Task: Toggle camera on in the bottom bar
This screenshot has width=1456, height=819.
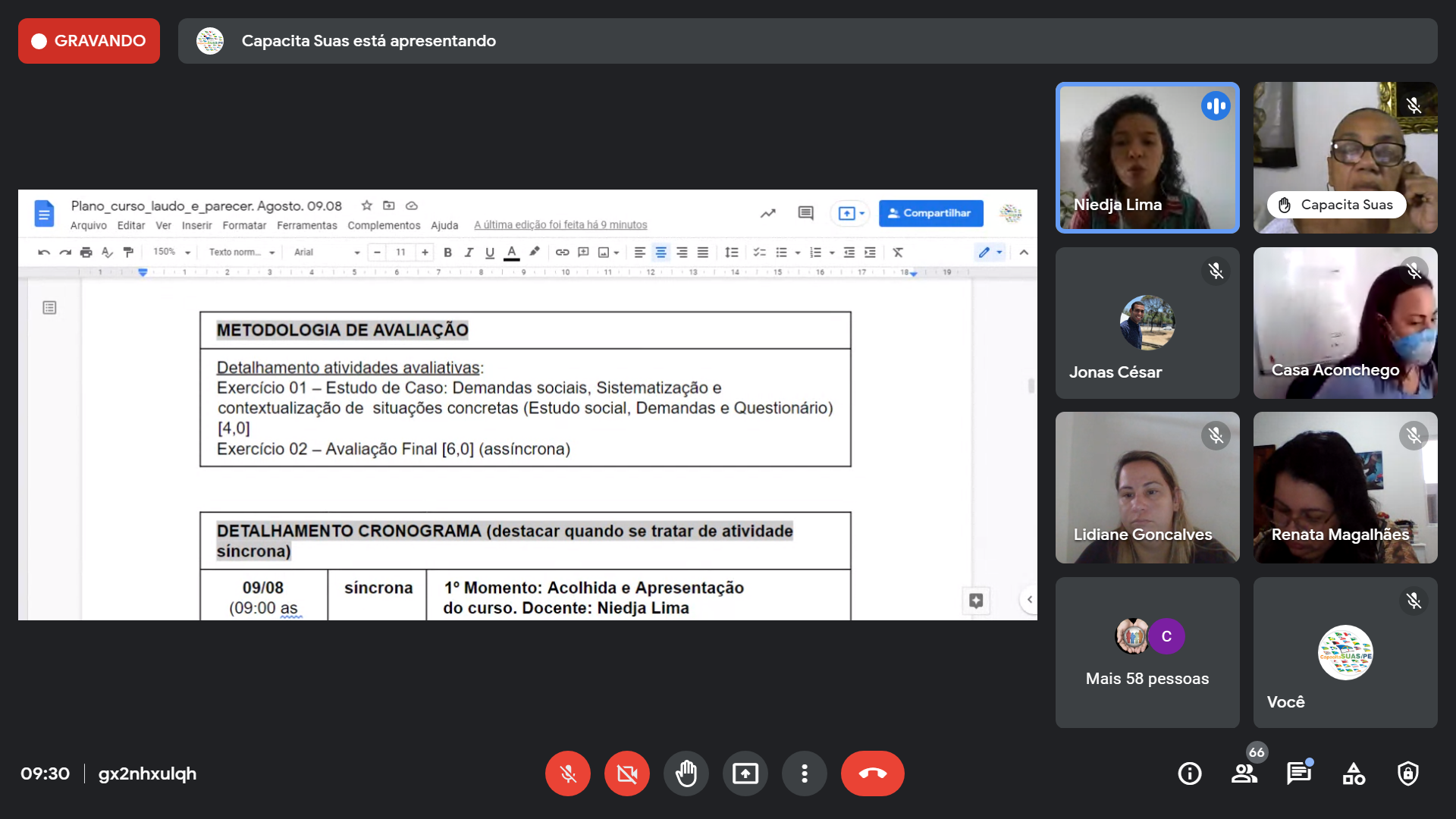Action: point(627,773)
